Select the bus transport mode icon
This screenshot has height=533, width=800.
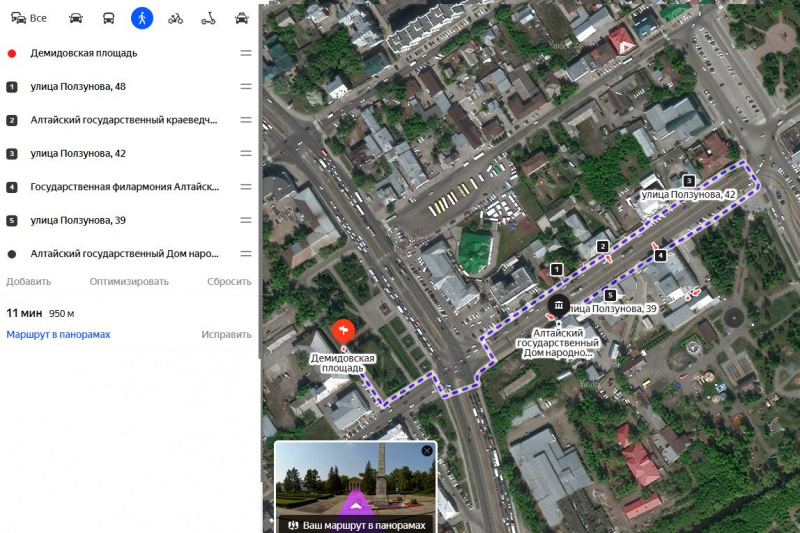pyautogui.click(x=109, y=18)
